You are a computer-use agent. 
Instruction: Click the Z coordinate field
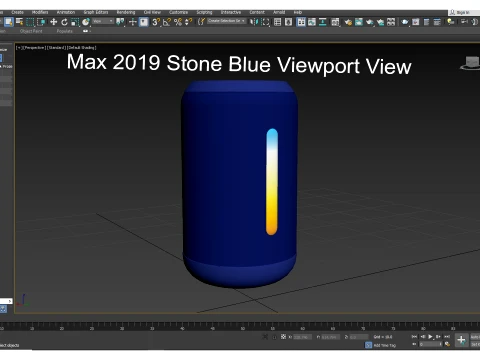(359, 337)
